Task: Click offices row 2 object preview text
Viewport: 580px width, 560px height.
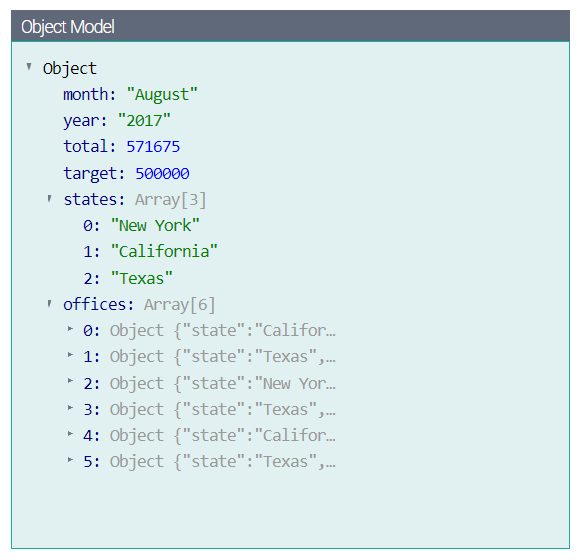Action: click(223, 383)
